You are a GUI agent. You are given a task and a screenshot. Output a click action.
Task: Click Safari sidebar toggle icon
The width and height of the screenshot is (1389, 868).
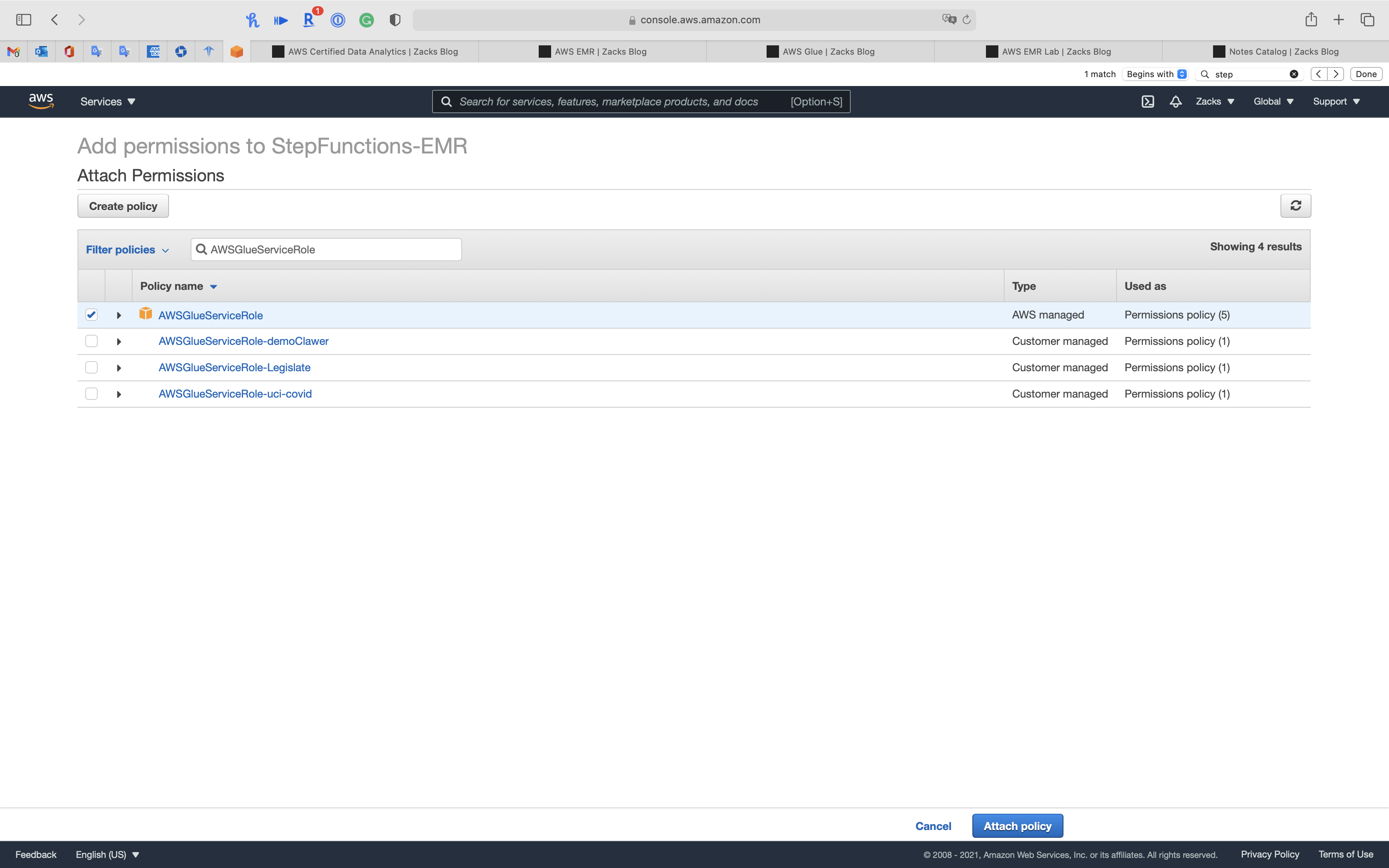(24, 19)
